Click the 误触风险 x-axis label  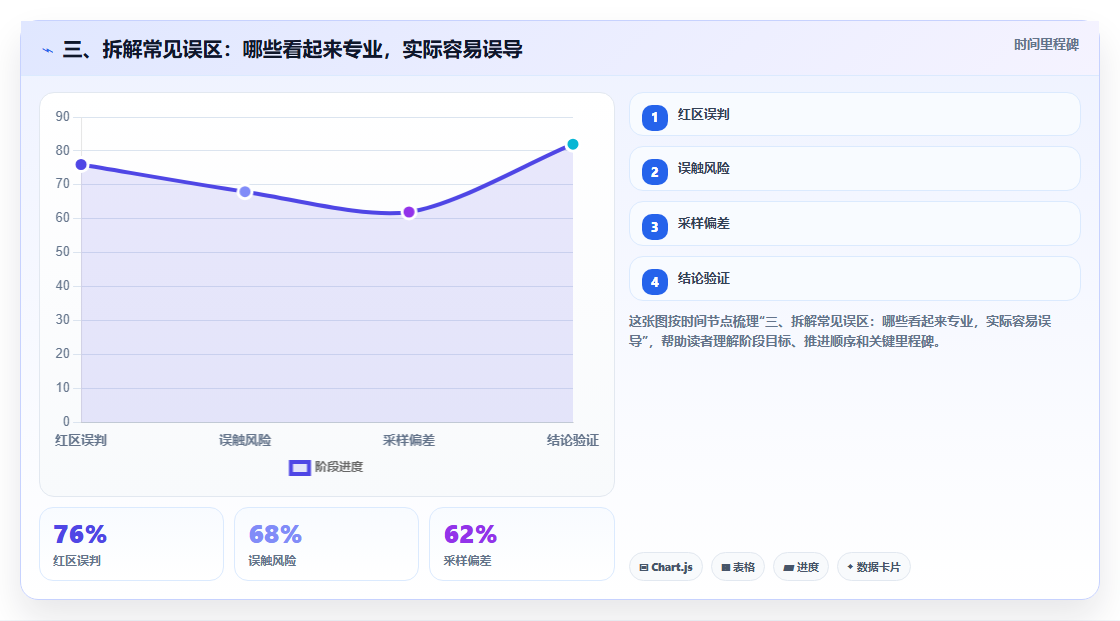(245, 440)
